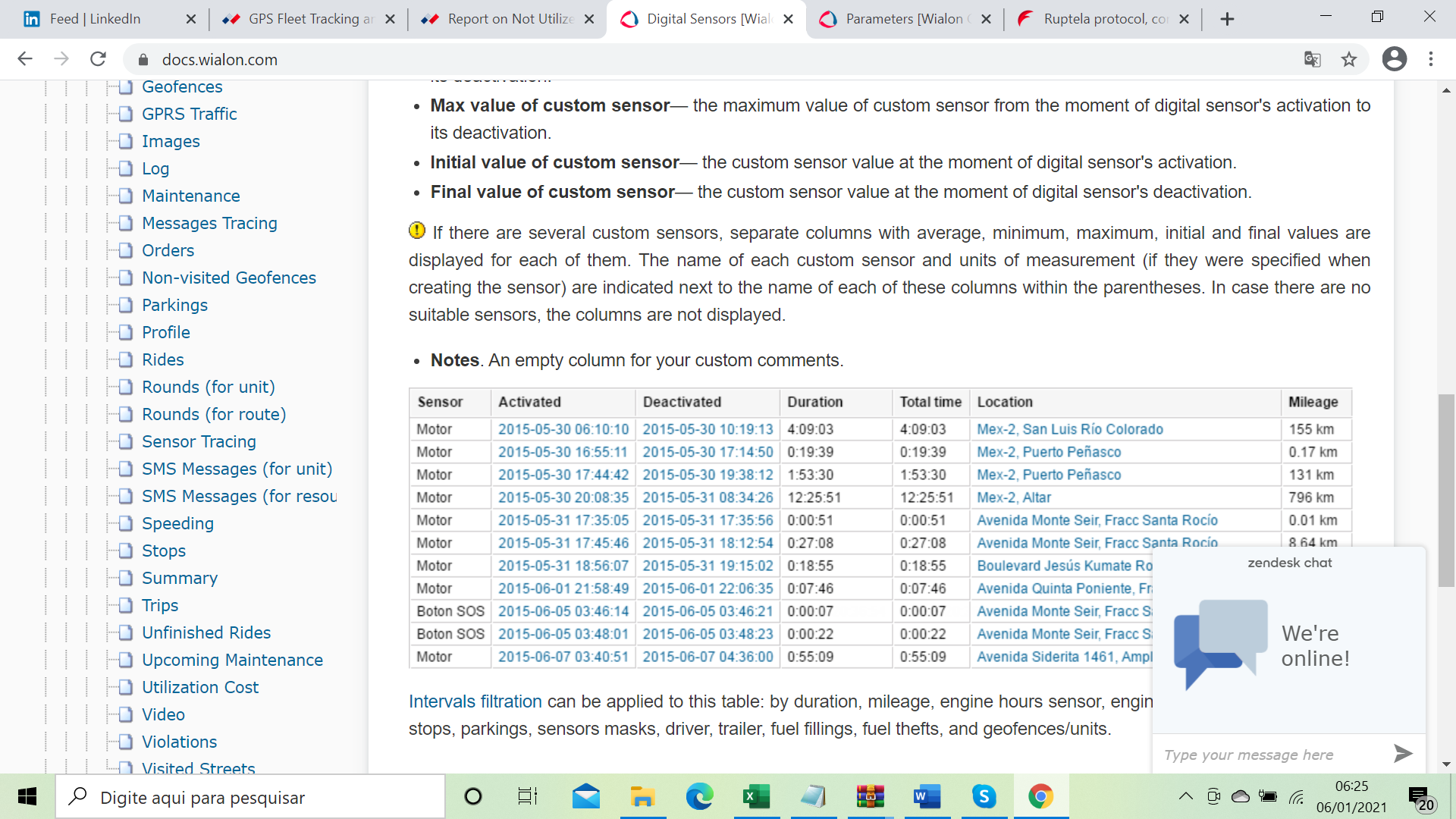Bookmark this page with star icon
Image resolution: width=1456 pixels, height=819 pixels.
pyautogui.click(x=1348, y=59)
